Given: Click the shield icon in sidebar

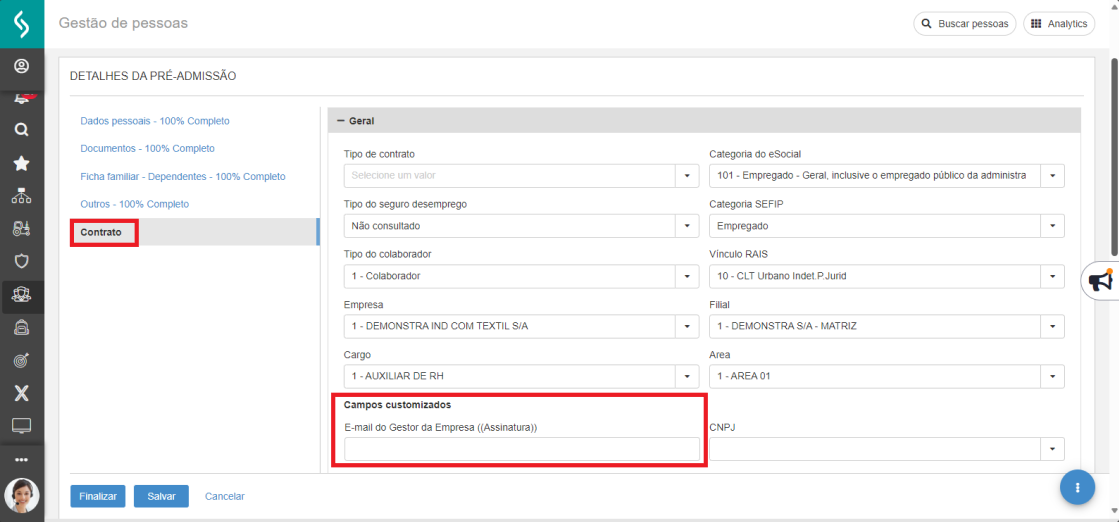Looking at the screenshot, I should click(21, 262).
